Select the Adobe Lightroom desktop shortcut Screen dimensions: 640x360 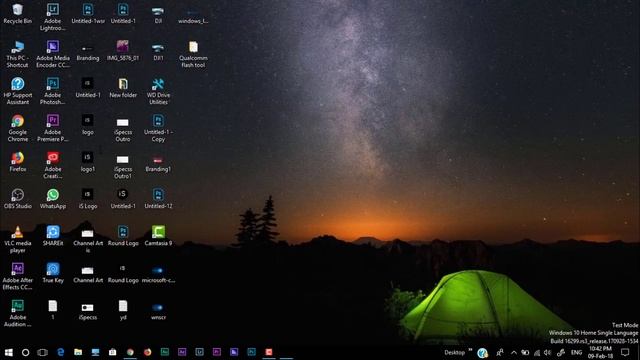[53, 17]
